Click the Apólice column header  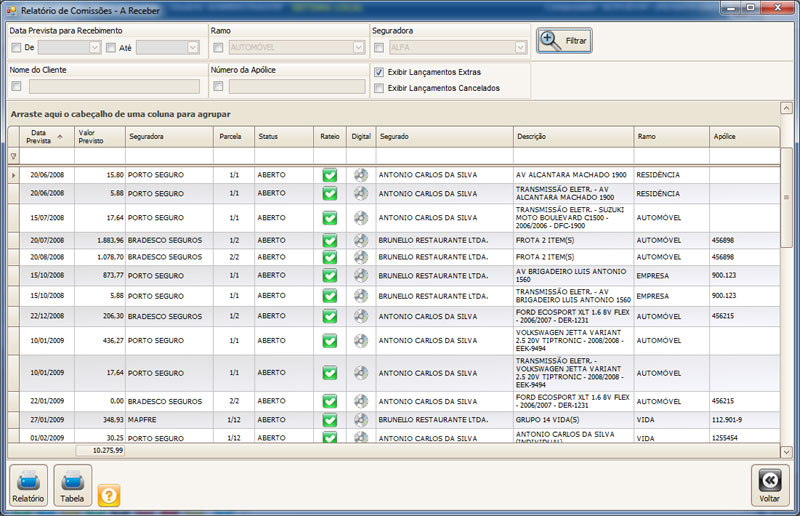pyautogui.click(x=745, y=137)
